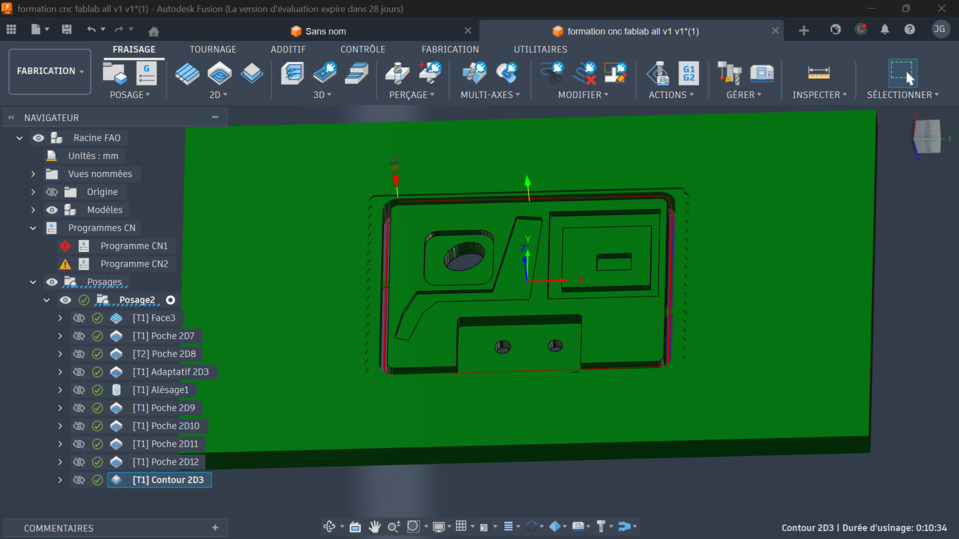Select the Programme CN1 tree item

coord(134,246)
